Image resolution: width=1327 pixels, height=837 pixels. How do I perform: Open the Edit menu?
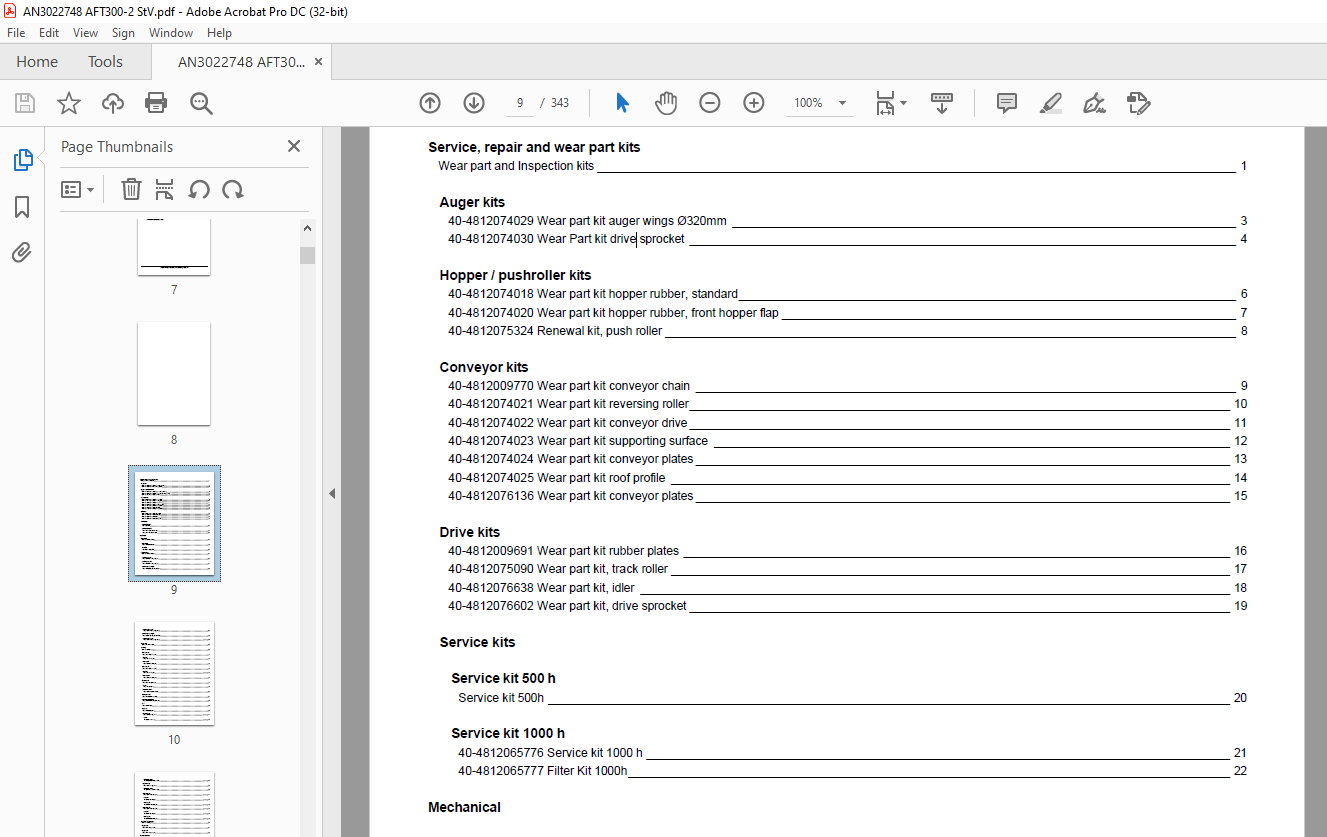(x=49, y=33)
